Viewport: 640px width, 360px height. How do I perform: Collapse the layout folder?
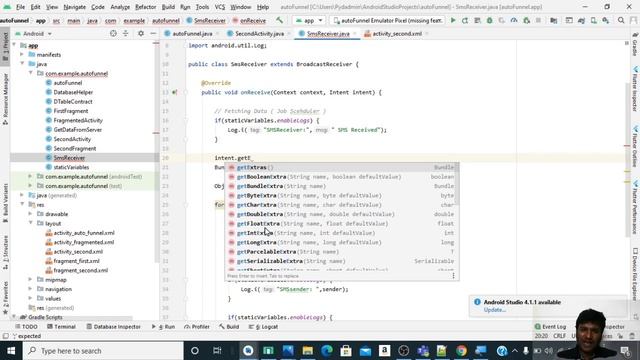click(x=31, y=223)
